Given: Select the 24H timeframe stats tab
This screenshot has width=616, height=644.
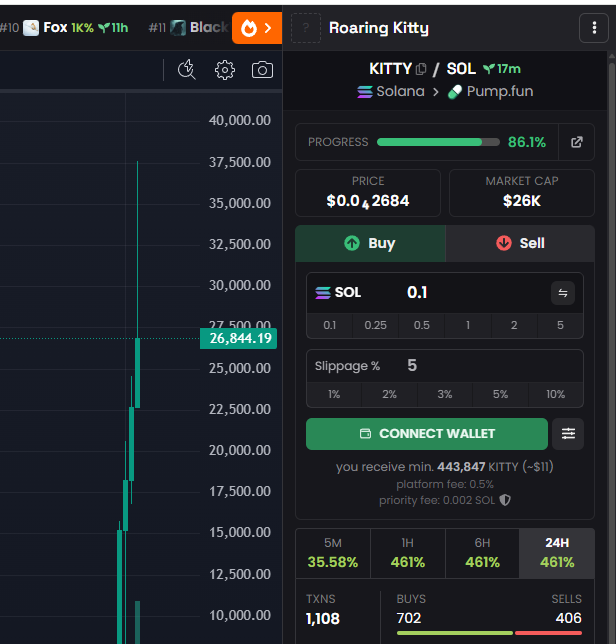Looking at the screenshot, I should tap(557, 553).
